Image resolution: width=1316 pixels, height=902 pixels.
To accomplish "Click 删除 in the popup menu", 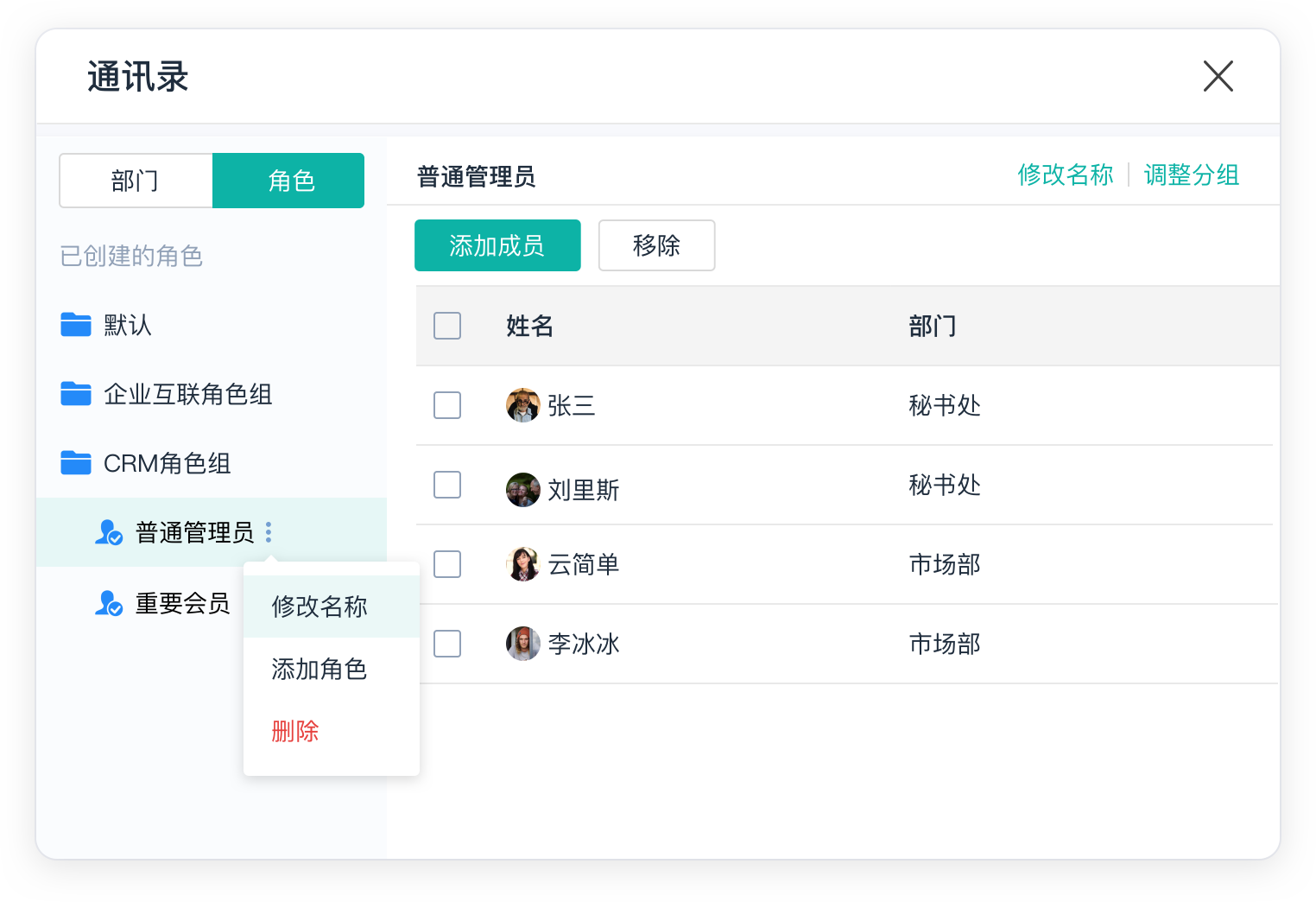I will [294, 731].
